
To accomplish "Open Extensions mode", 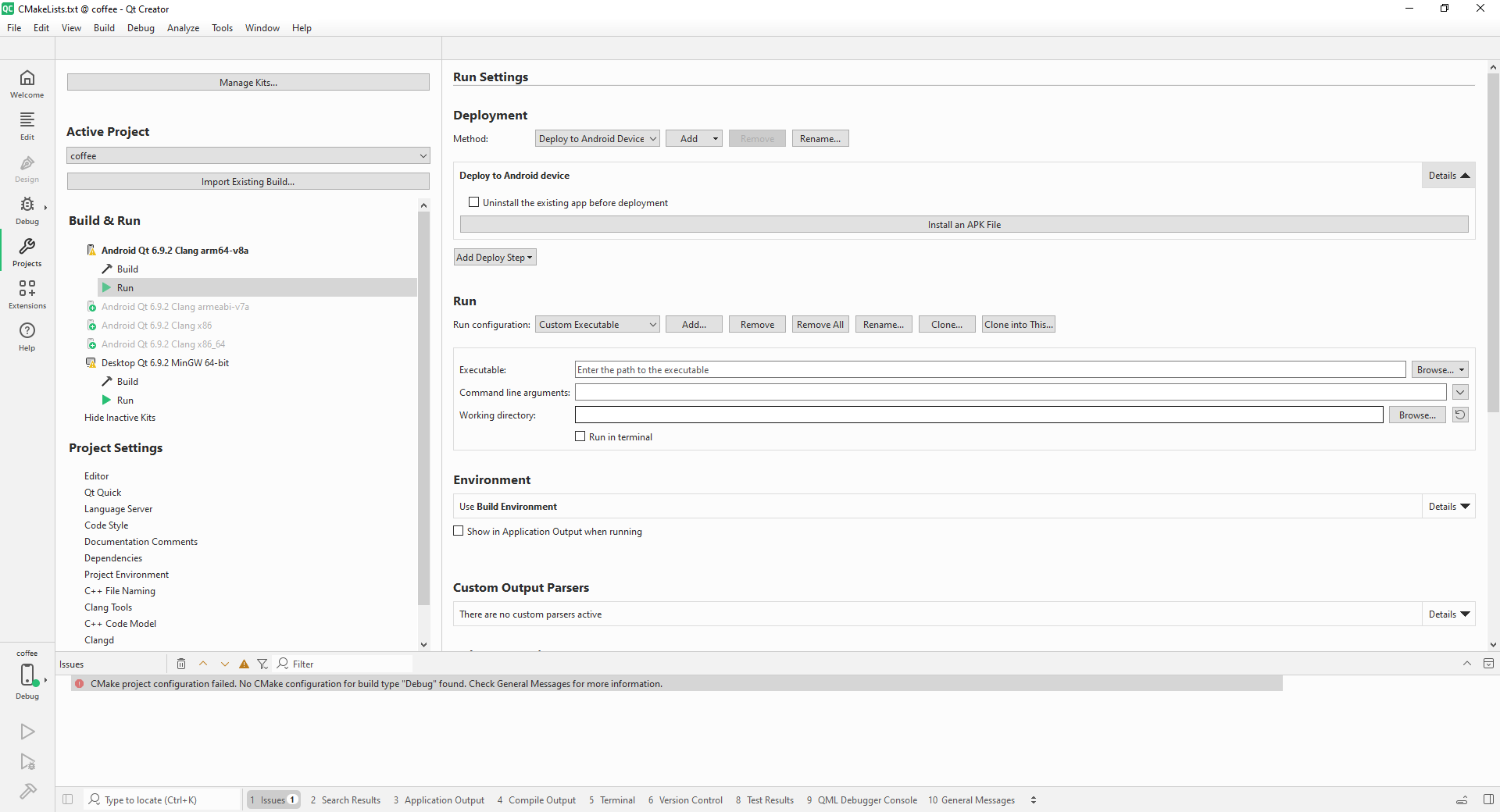I will click(27, 294).
